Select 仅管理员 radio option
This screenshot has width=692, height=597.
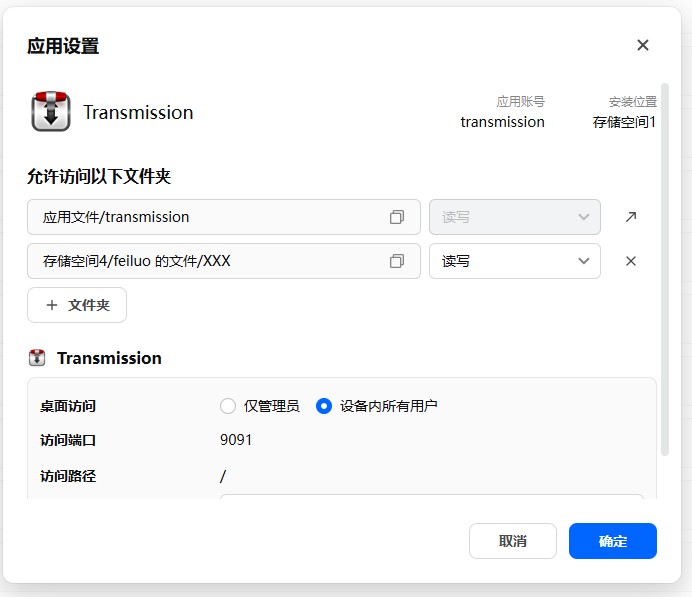[x=228, y=406]
